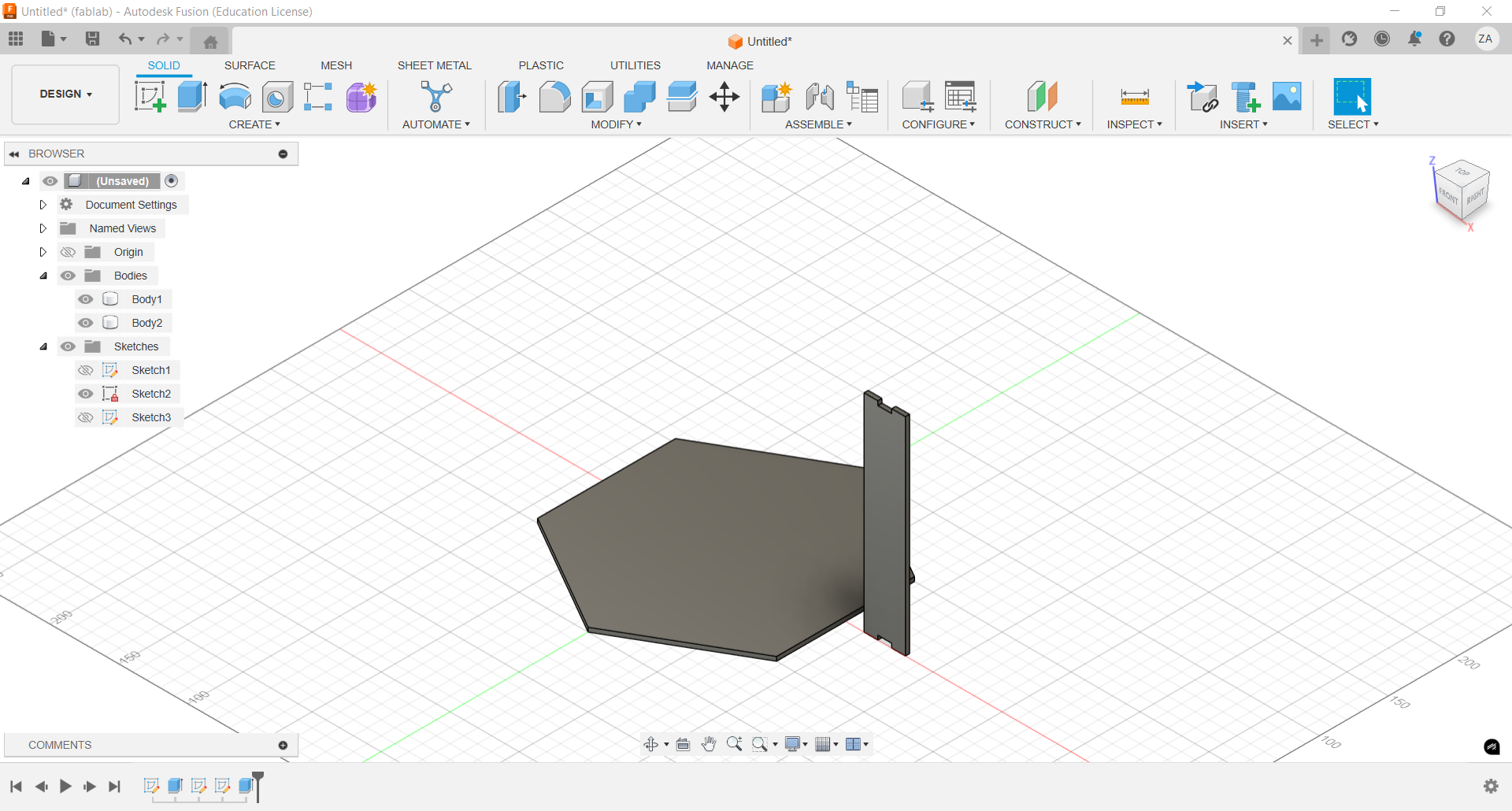
Task: Jump to timeline beginning
Action: [x=16, y=786]
